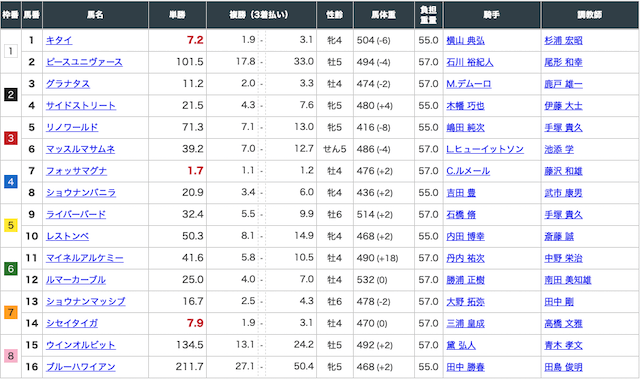Select body weight 490 (+18)

[x=378, y=258]
